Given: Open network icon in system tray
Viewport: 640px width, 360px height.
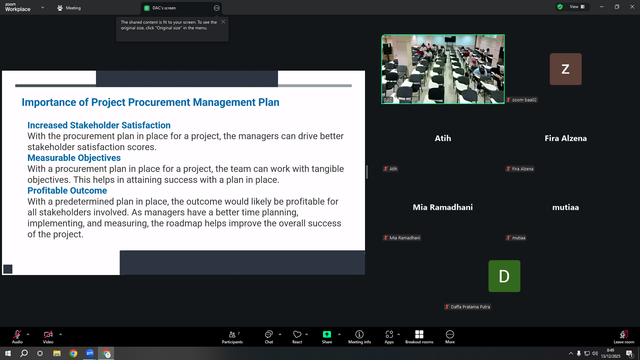Looking at the screenshot, I should [x=587, y=353].
